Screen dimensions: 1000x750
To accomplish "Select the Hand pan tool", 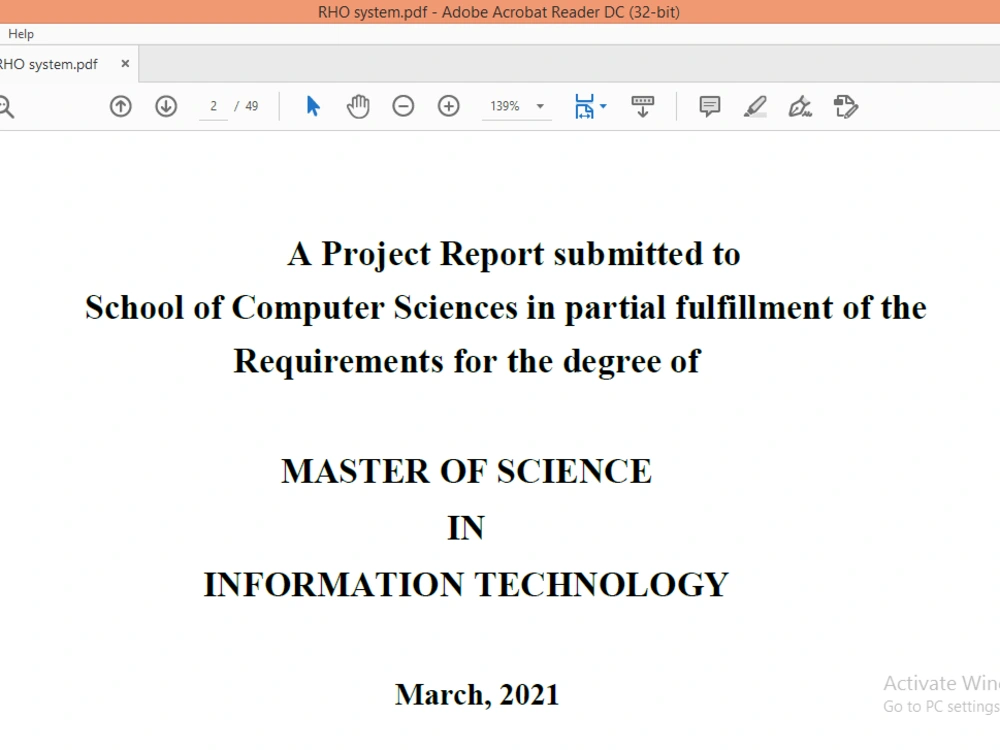I will click(358, 106).
